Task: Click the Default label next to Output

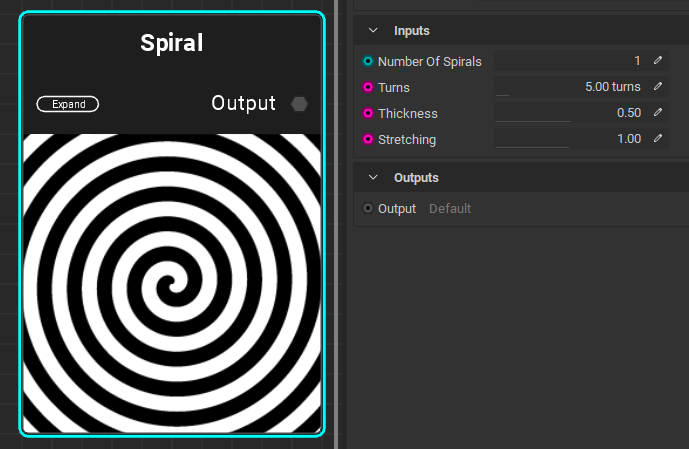Action: pyautogui.click(x=450, y=209)
